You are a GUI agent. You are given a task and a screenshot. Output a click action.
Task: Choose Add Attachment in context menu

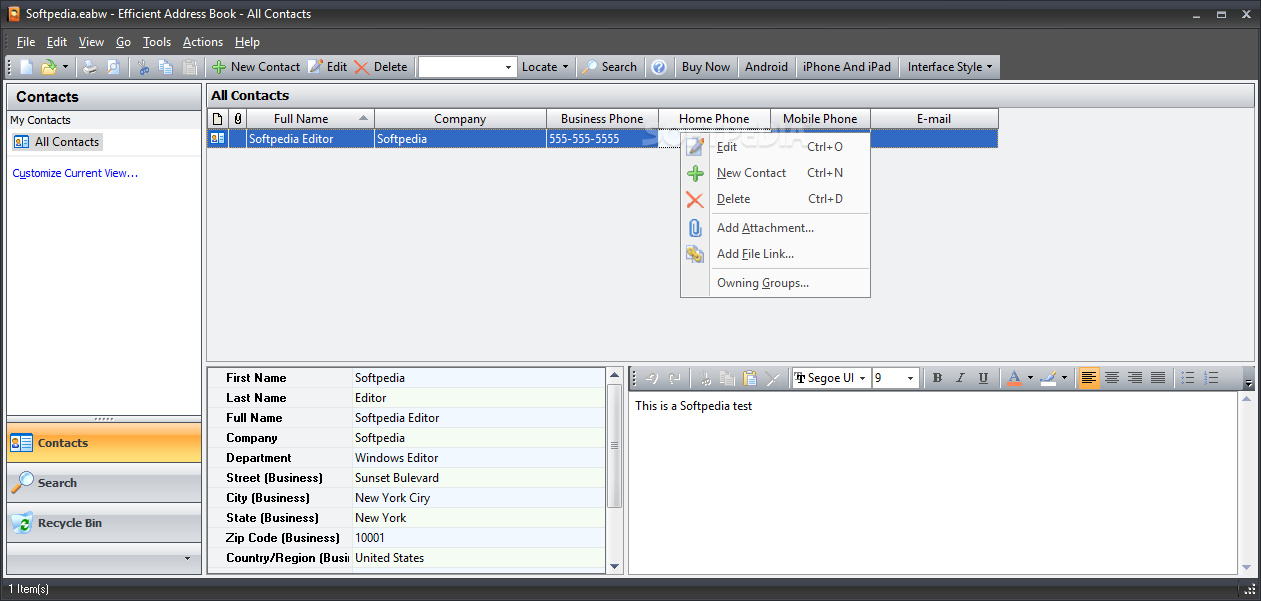point(775,228)
